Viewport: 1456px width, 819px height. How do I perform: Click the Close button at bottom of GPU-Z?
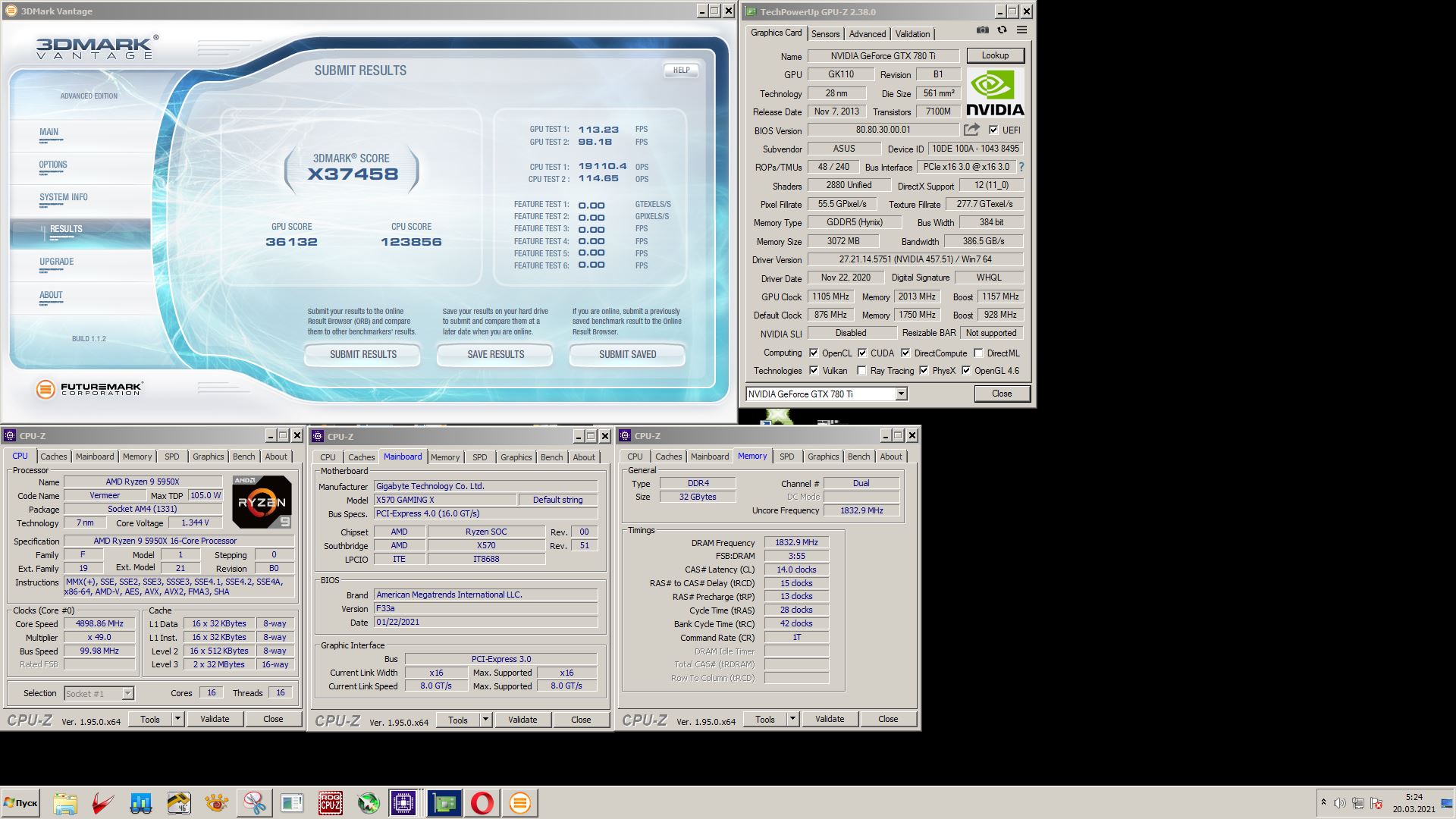[x=1002, y=394]
